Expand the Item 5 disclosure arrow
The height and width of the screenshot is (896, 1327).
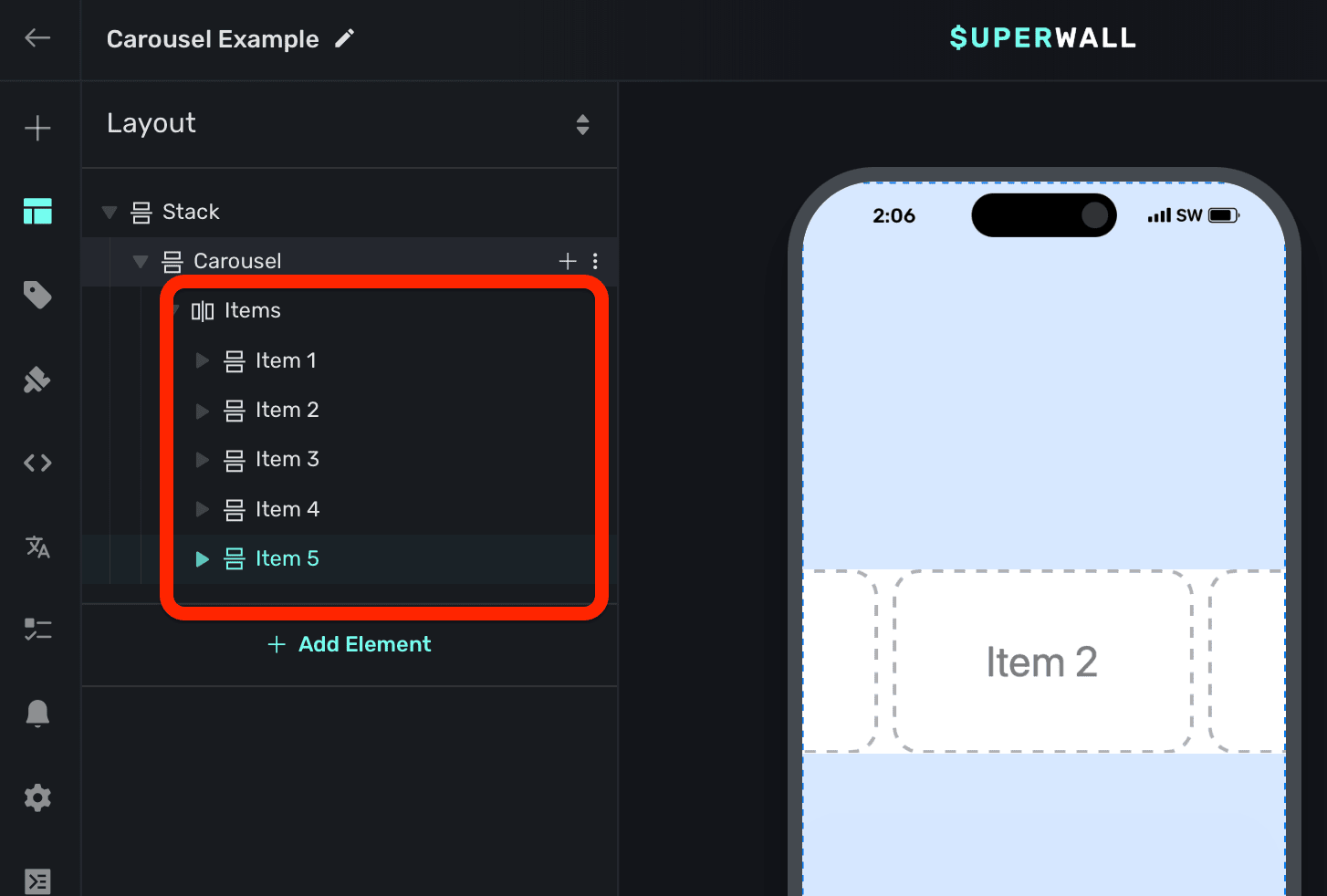click(203, 559)
